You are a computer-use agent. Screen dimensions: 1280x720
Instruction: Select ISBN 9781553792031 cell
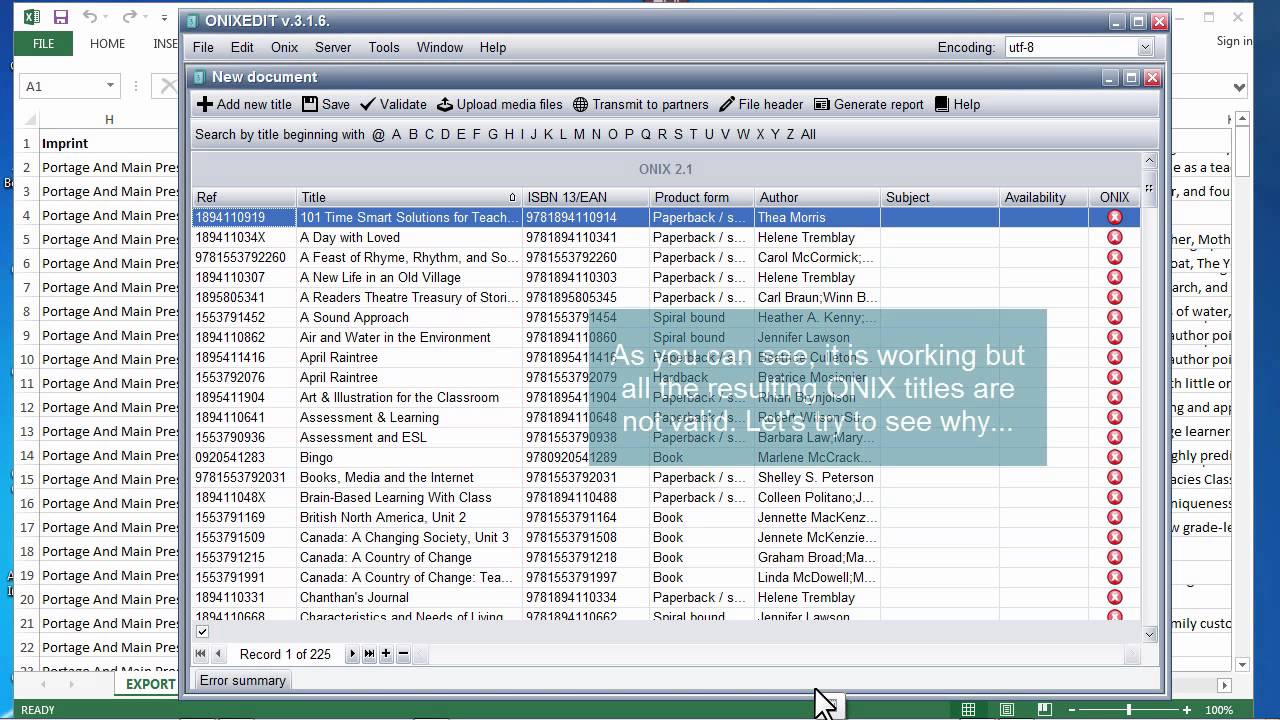pos(586,477)
